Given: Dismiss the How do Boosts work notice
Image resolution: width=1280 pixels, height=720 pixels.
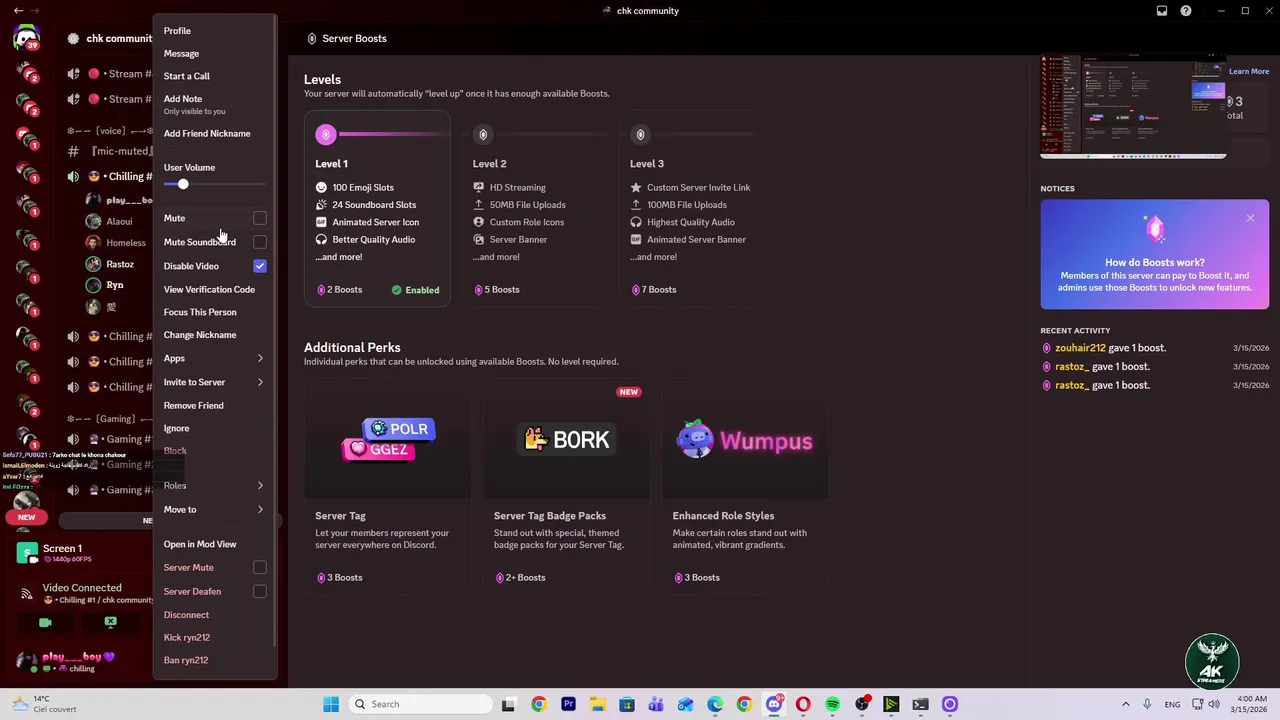Looking at the screenshot, I should [1250, 218].
